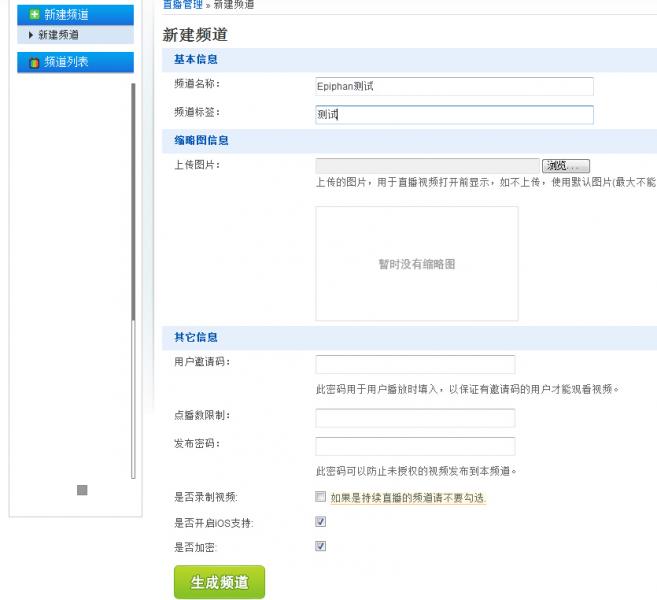Uncheck the 是否开启iOS支持 checkbox
The height and width of the screenshot is (600, 657).
click(x=320, y=521)
